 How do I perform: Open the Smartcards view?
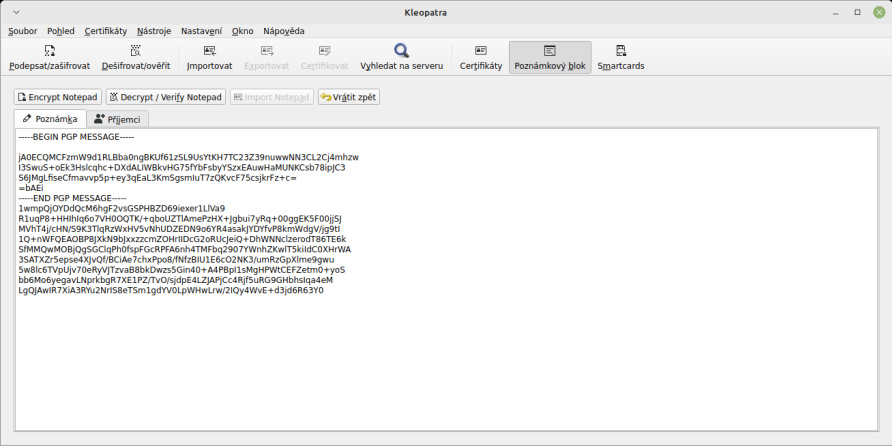621,57
